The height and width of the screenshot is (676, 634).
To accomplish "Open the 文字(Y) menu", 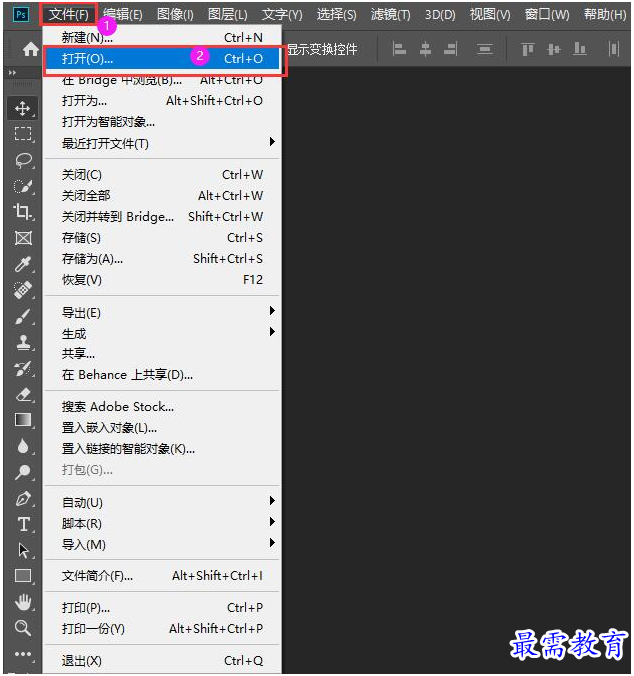I will 282,15.
